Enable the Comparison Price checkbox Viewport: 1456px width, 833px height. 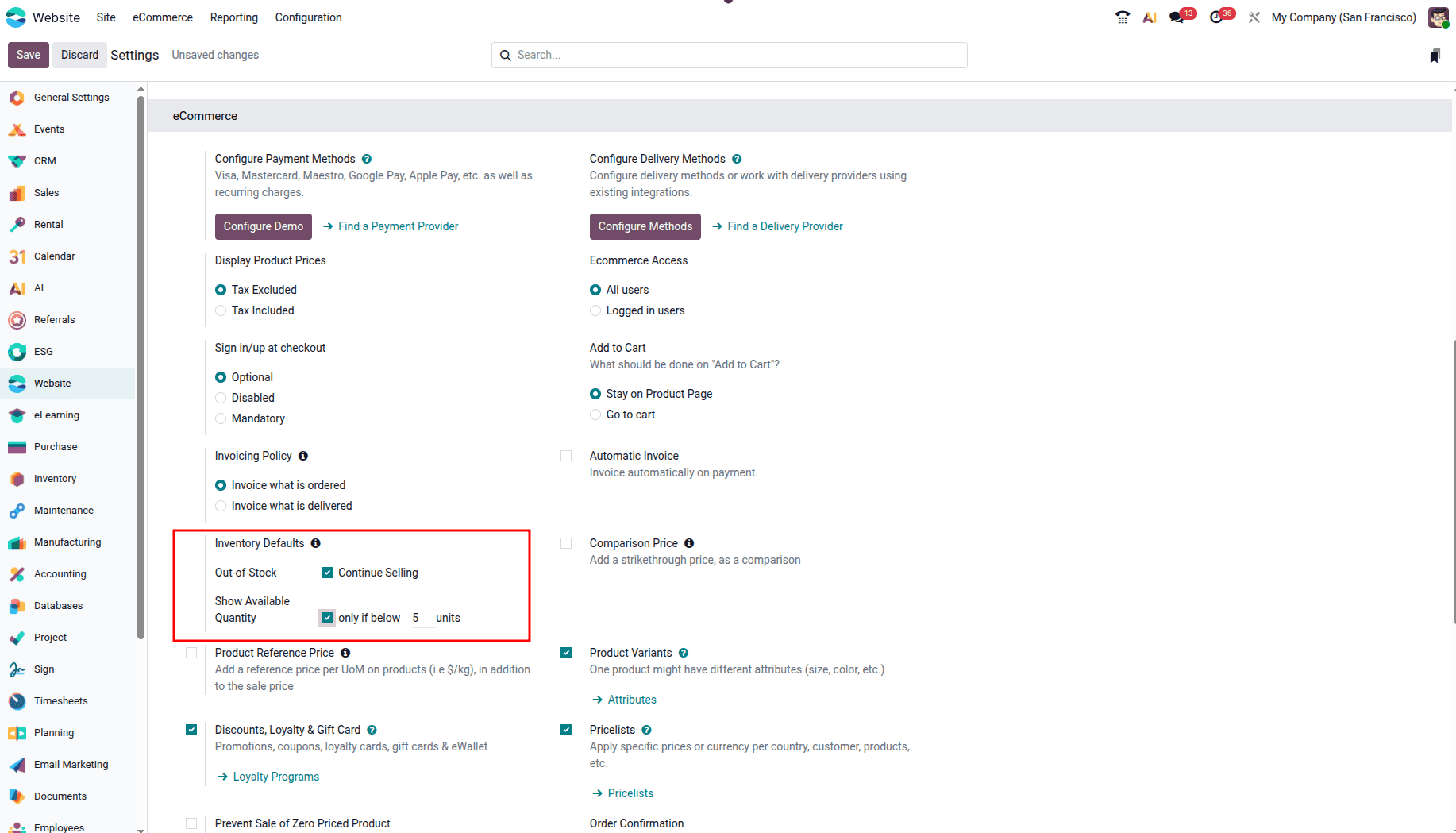[x=566, y=543]
